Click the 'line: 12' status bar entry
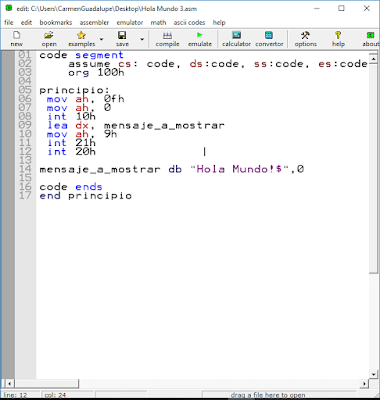This screenshot has height=400, width=380. [15, 395]
